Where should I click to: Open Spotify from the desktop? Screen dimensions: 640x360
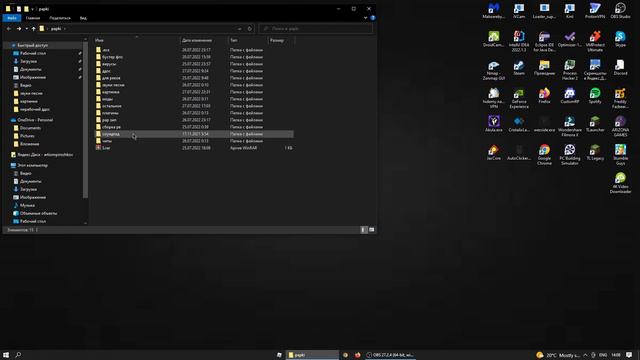(595, 96)
